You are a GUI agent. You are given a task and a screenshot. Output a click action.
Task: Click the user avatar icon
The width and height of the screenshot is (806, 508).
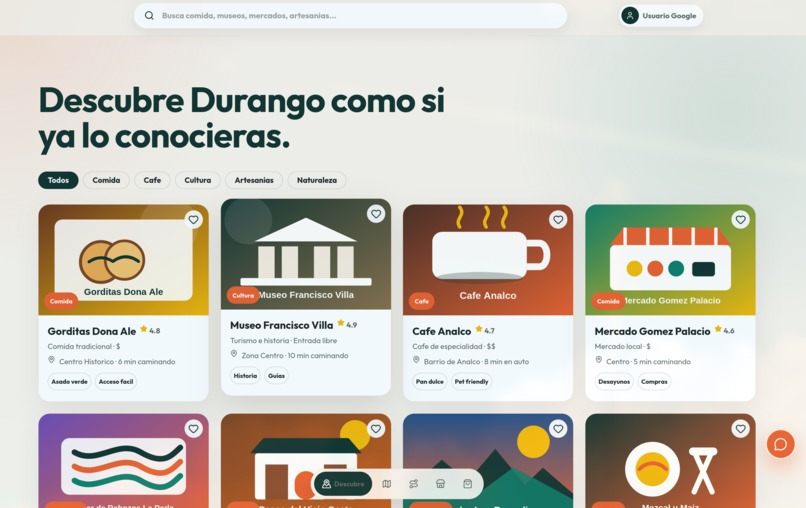630,15
